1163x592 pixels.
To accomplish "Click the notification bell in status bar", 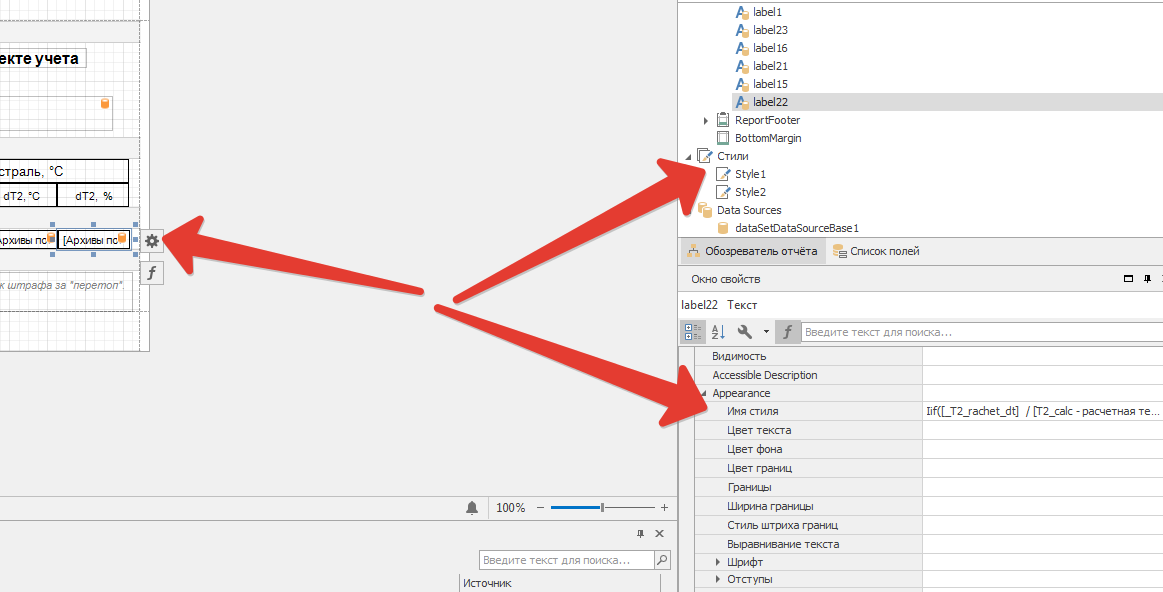I will (x=472, y=508).
